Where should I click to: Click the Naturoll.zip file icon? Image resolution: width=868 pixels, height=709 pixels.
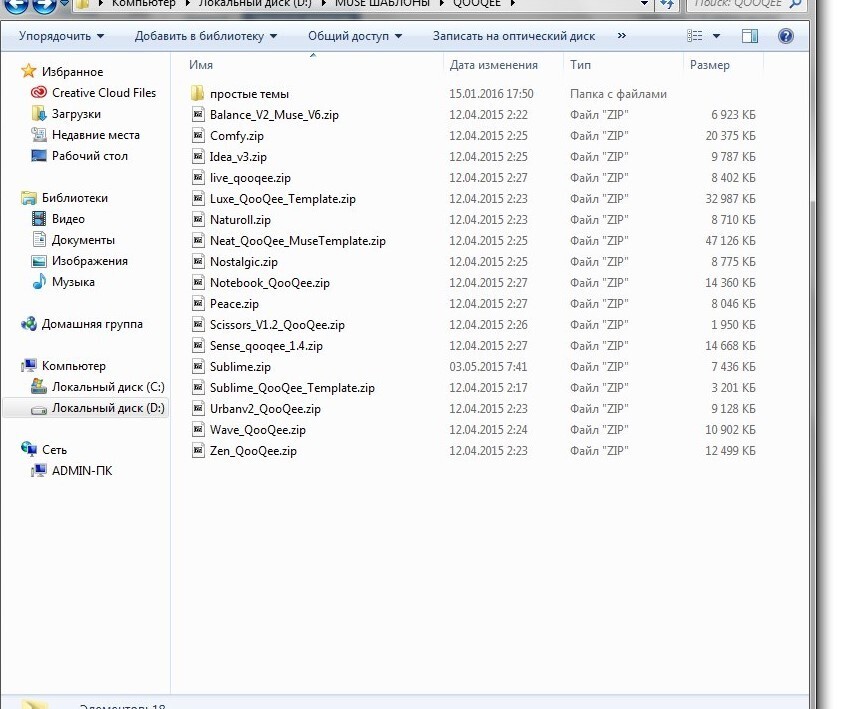198,220
